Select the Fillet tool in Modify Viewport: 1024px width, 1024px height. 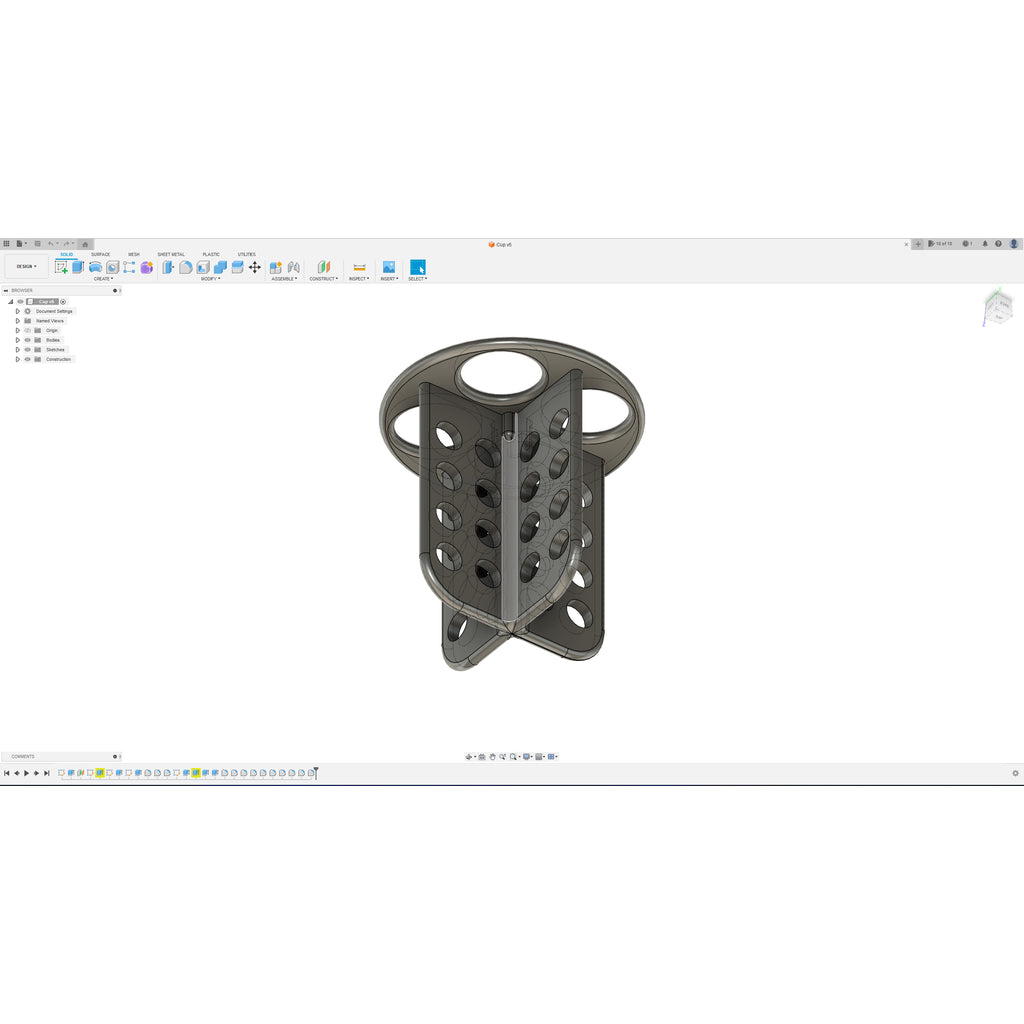pyautogui.click(x=185, y=267)
